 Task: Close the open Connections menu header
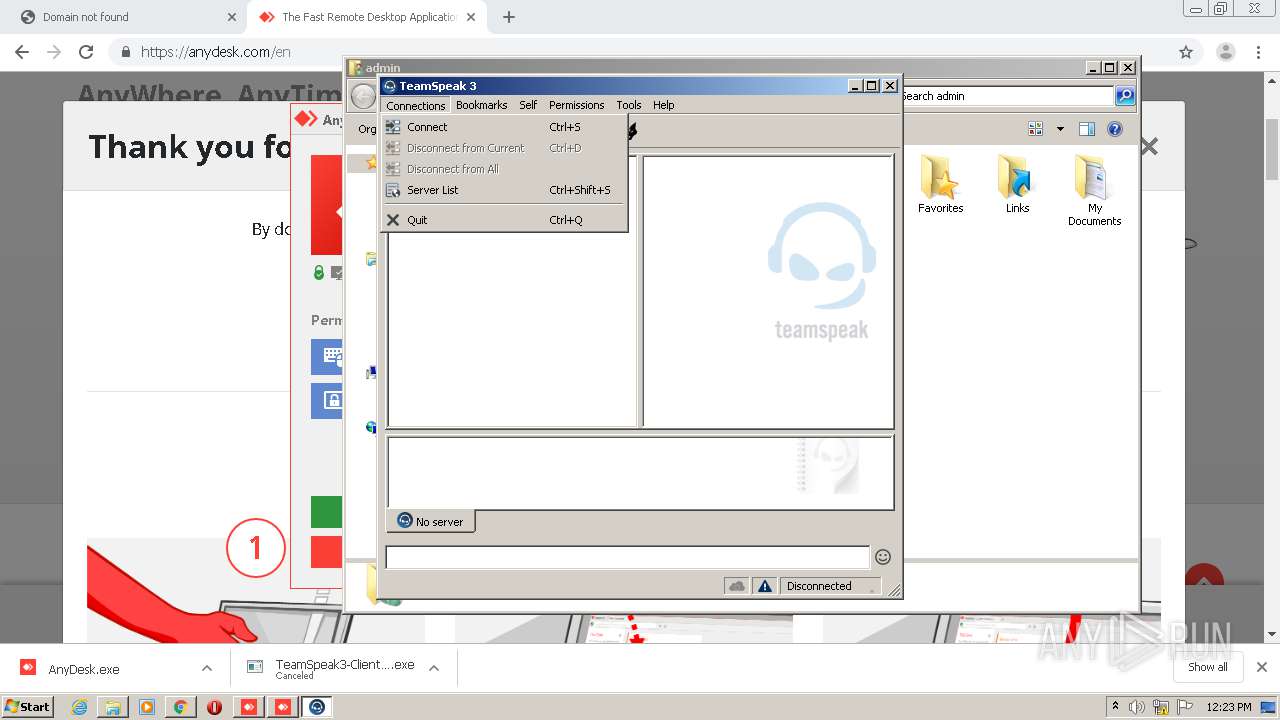(x=415, y=105)
